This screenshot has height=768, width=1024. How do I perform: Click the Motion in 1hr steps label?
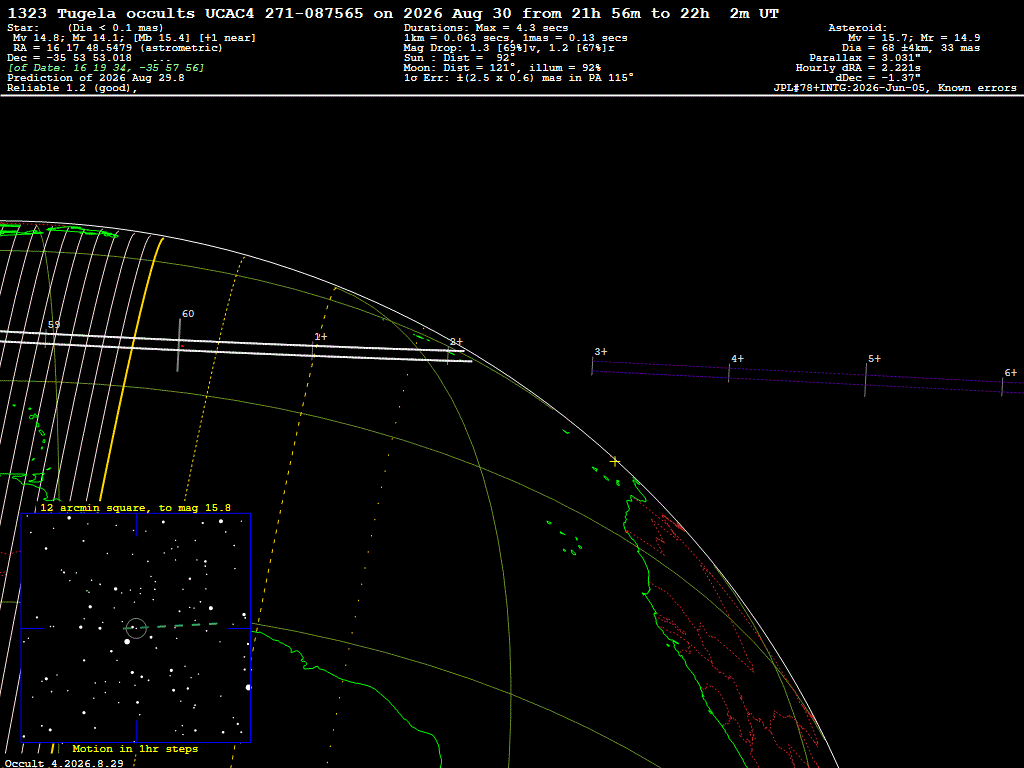pyautogui.click(x=135, y=749)
